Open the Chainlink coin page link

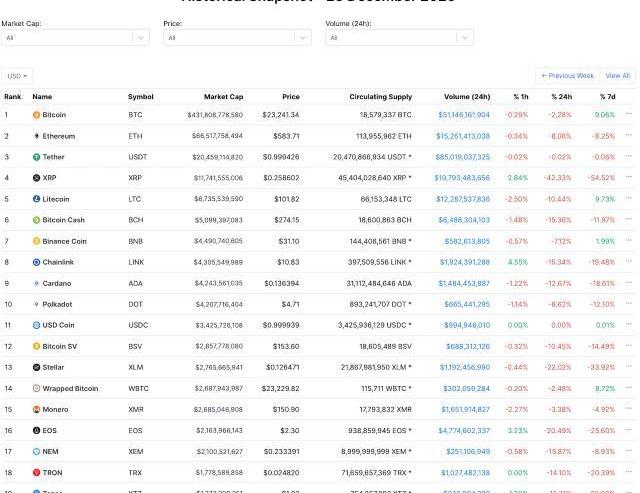point(60,262)
